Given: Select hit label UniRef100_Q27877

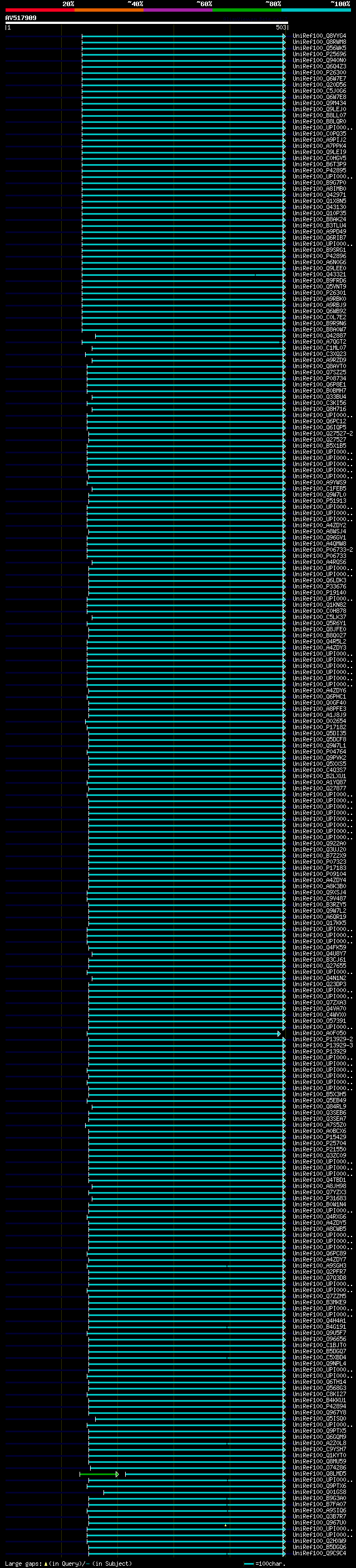Looking at the screenshot, I should click(319, 788).
